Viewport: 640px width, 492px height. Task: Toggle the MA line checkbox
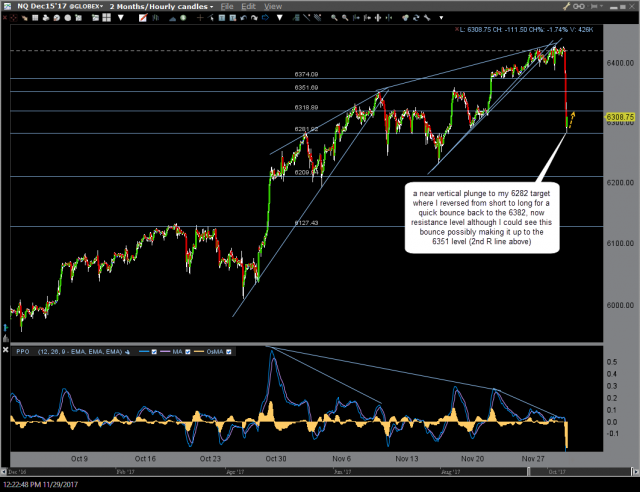[188, 352]
